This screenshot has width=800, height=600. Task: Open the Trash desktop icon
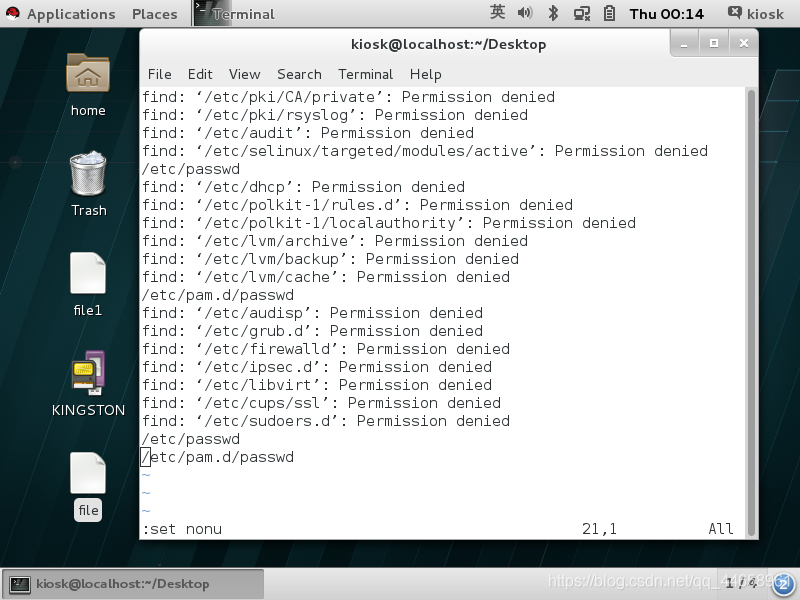tap(88, 173)
